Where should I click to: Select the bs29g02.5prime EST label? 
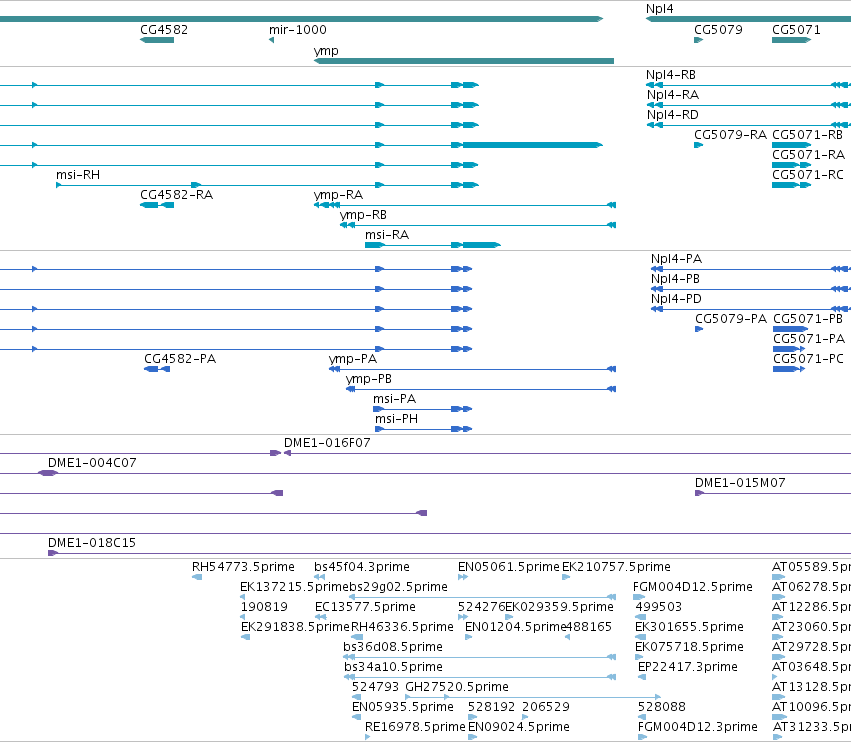click(x=398, y=587)
